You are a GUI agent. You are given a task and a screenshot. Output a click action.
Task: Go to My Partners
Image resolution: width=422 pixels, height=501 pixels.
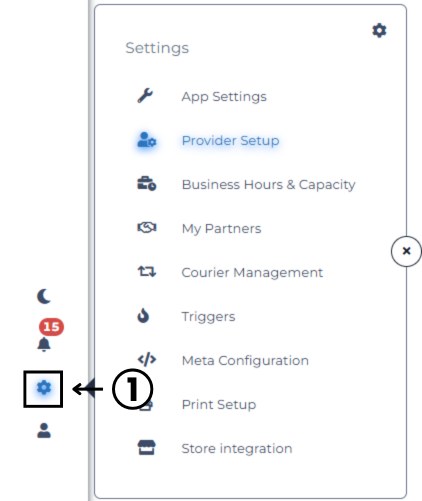(x=221, y=229)
